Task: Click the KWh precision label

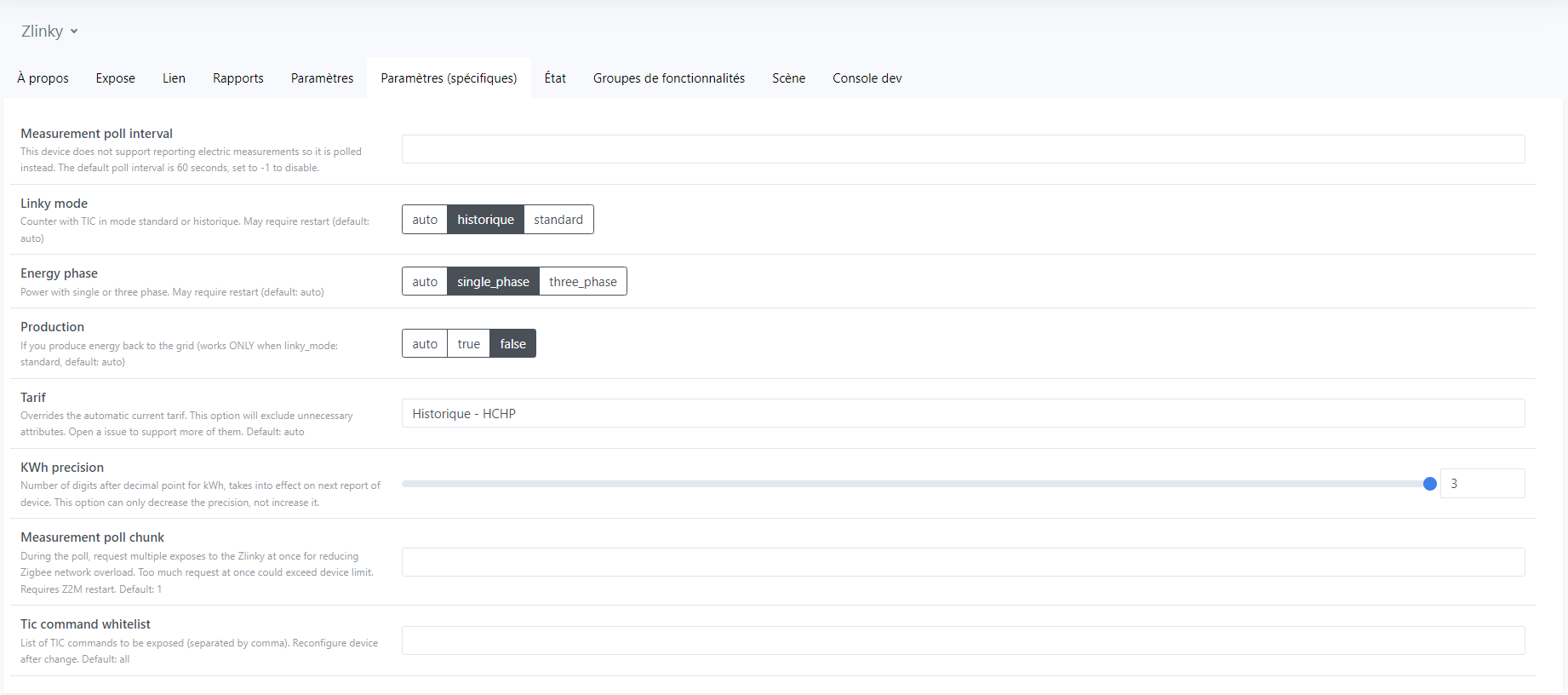Action: point(62,468)
